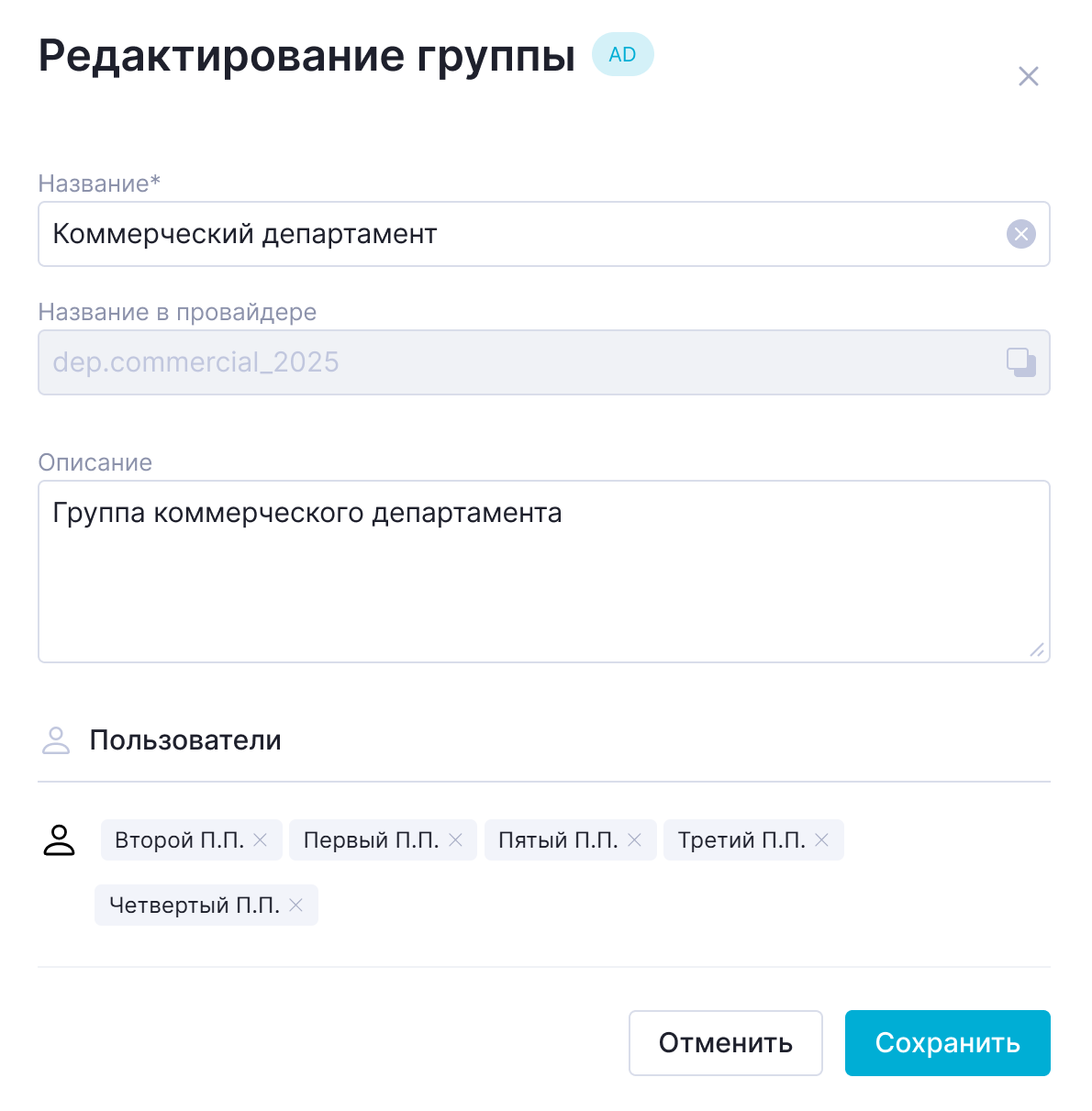Select the Второй П.П. user chip
This screenshot has width=1092, height=1111.
click(179, 840)
